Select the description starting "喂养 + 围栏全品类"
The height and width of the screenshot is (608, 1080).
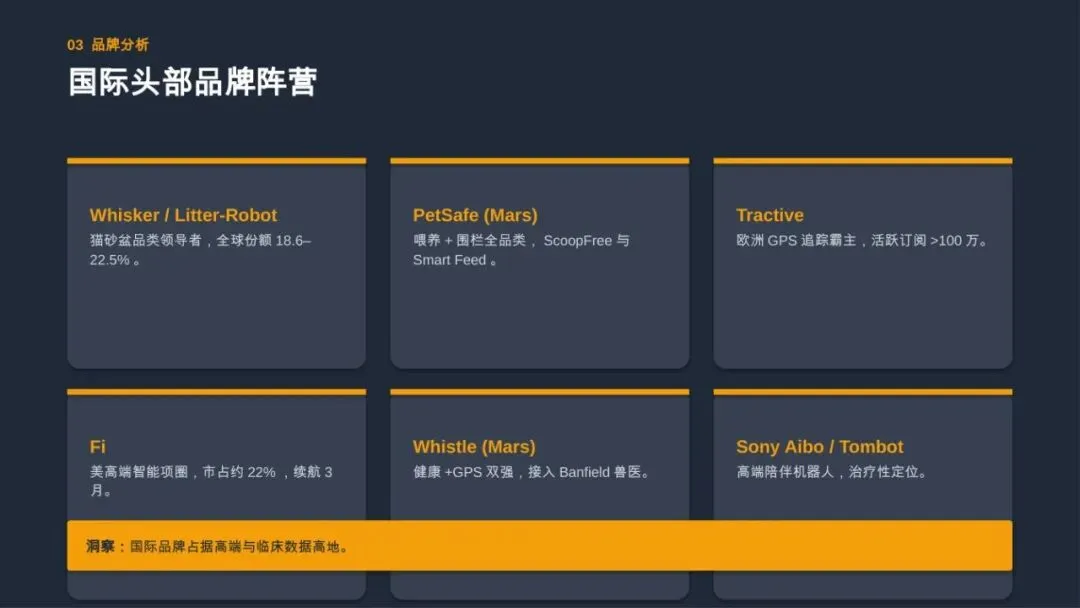521,250
